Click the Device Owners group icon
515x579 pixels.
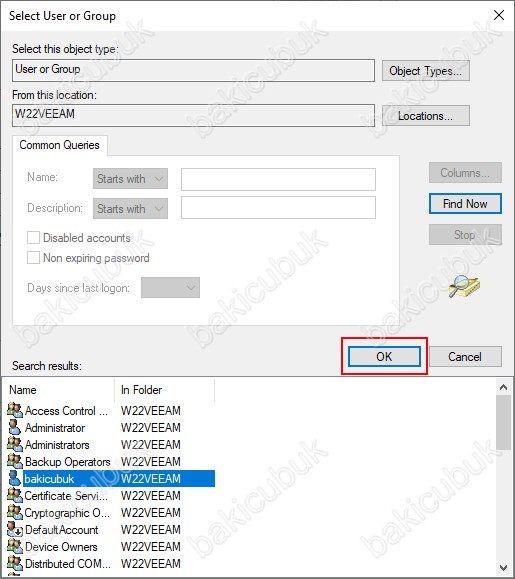click(x=15, y=546)
